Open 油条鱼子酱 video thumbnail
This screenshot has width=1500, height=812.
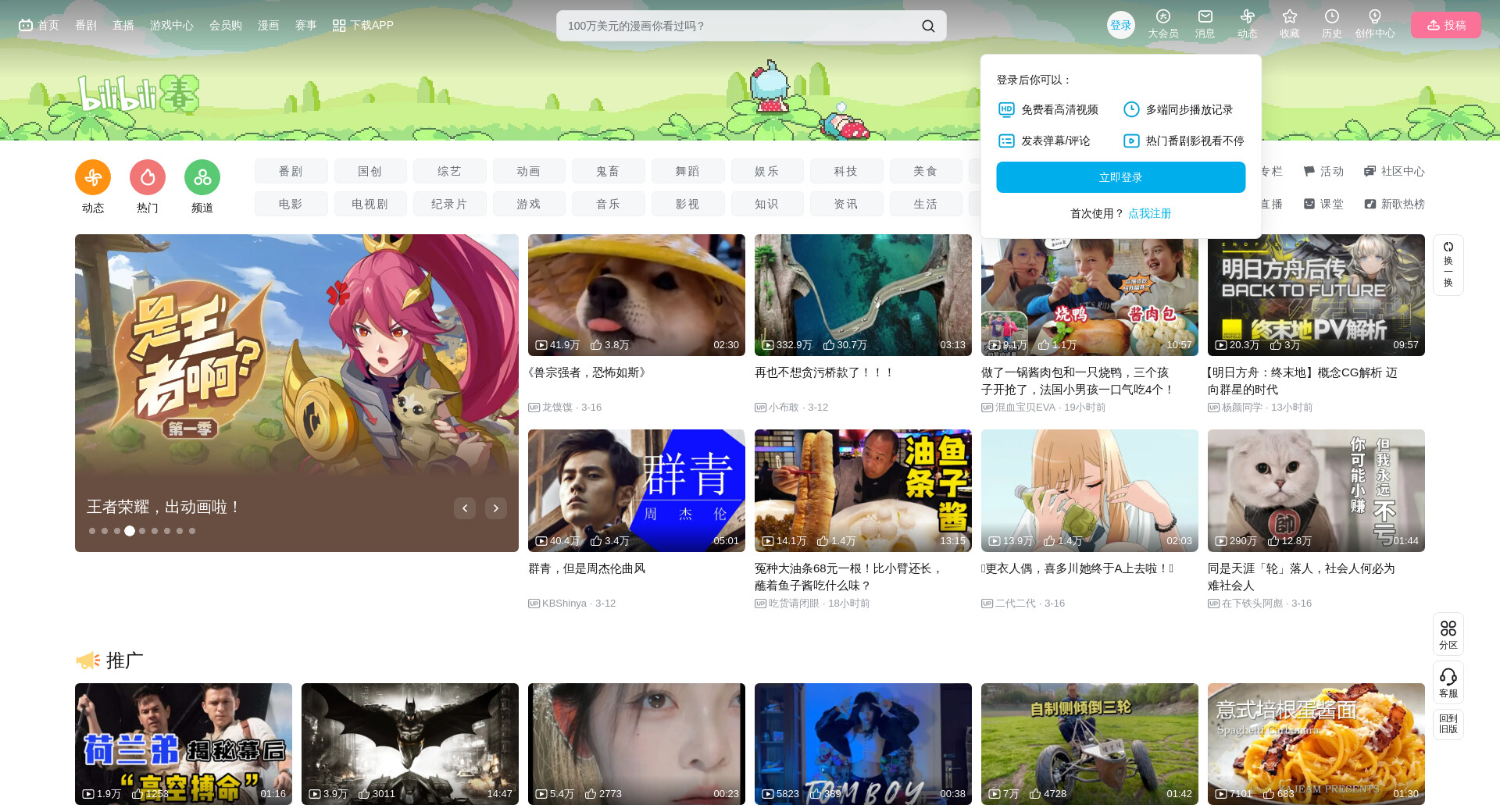pos(863,490)
